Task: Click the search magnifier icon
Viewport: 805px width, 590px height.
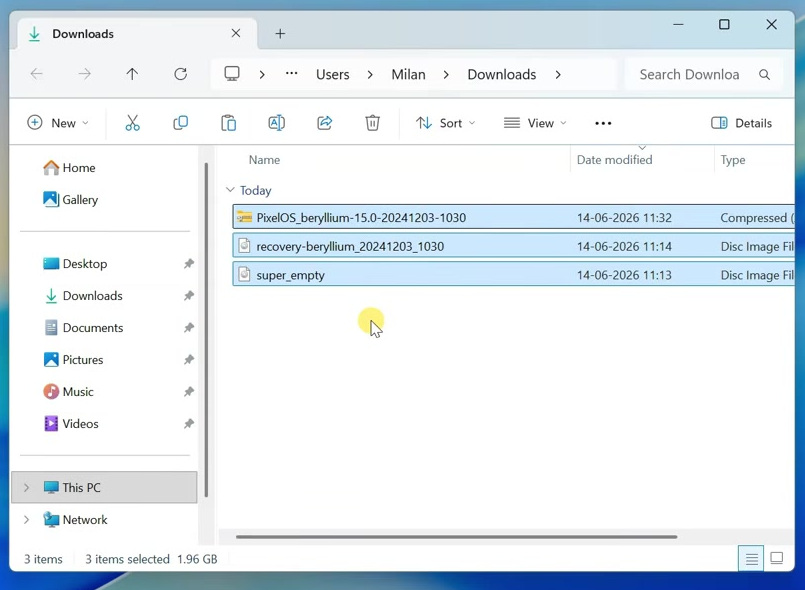Action: coord(764,75)
